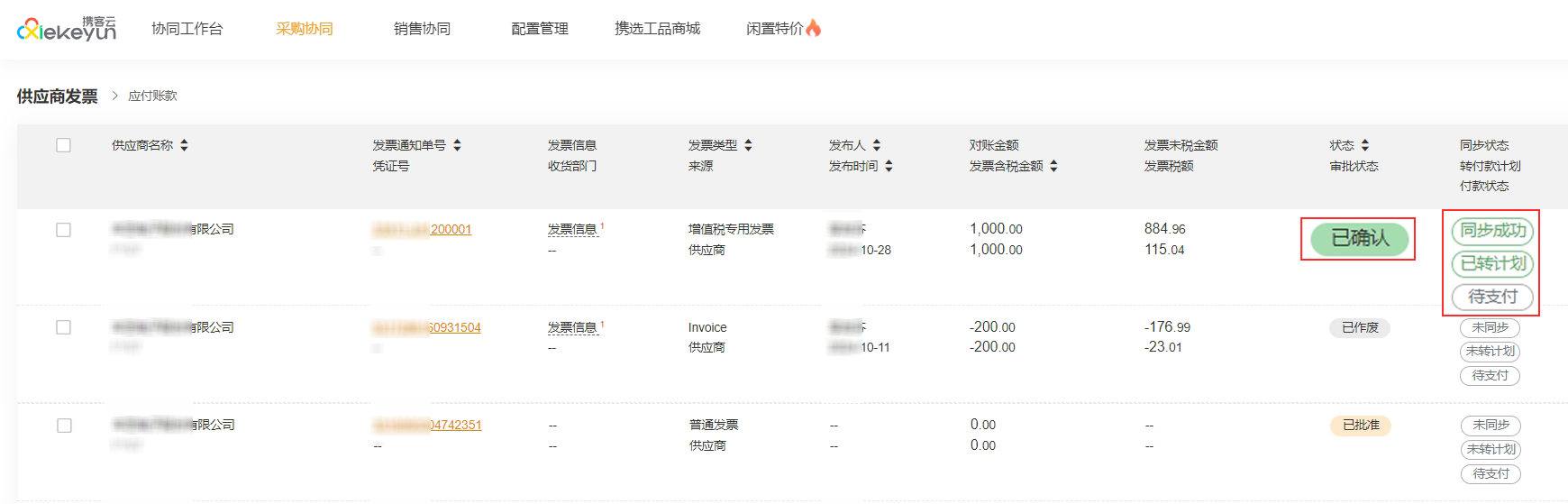1568x504 pixels.
Task: Sort by 发布人 column arrows
Action: (x=877, y=145)
